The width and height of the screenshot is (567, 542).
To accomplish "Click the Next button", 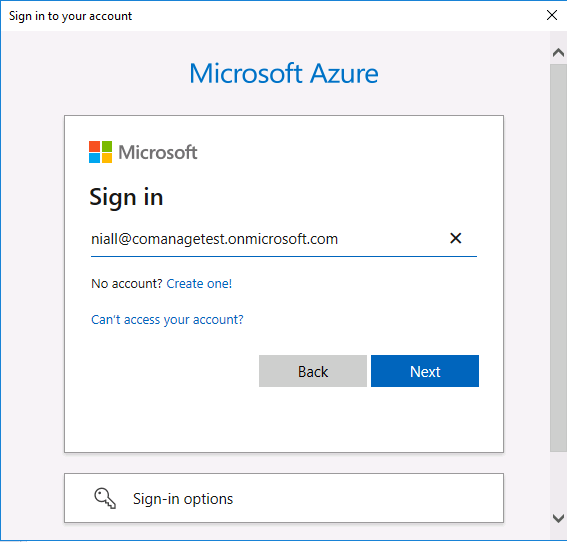I will (x=425, y=371).
